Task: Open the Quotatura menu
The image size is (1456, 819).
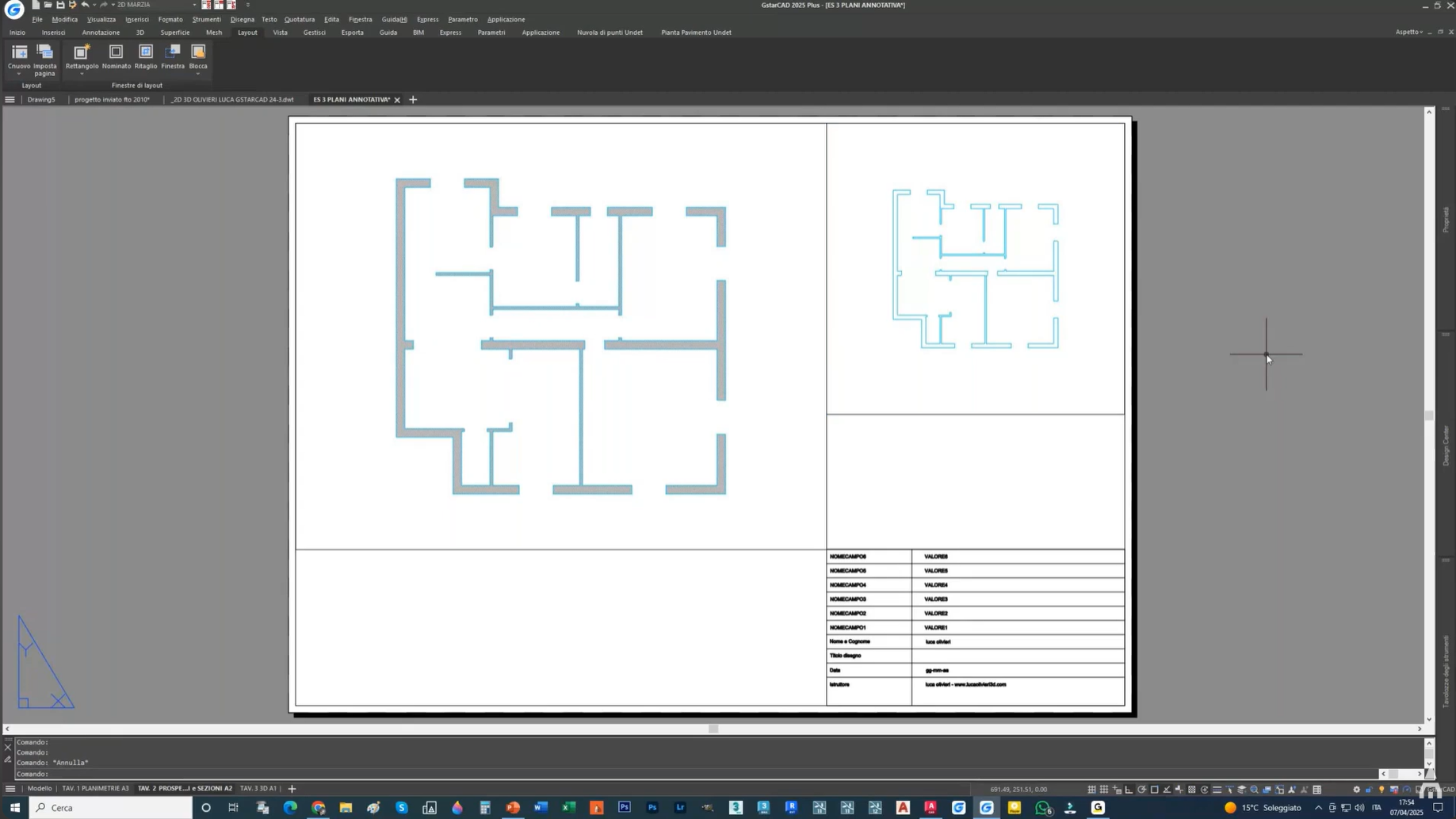Action: [x=299, y=19]
